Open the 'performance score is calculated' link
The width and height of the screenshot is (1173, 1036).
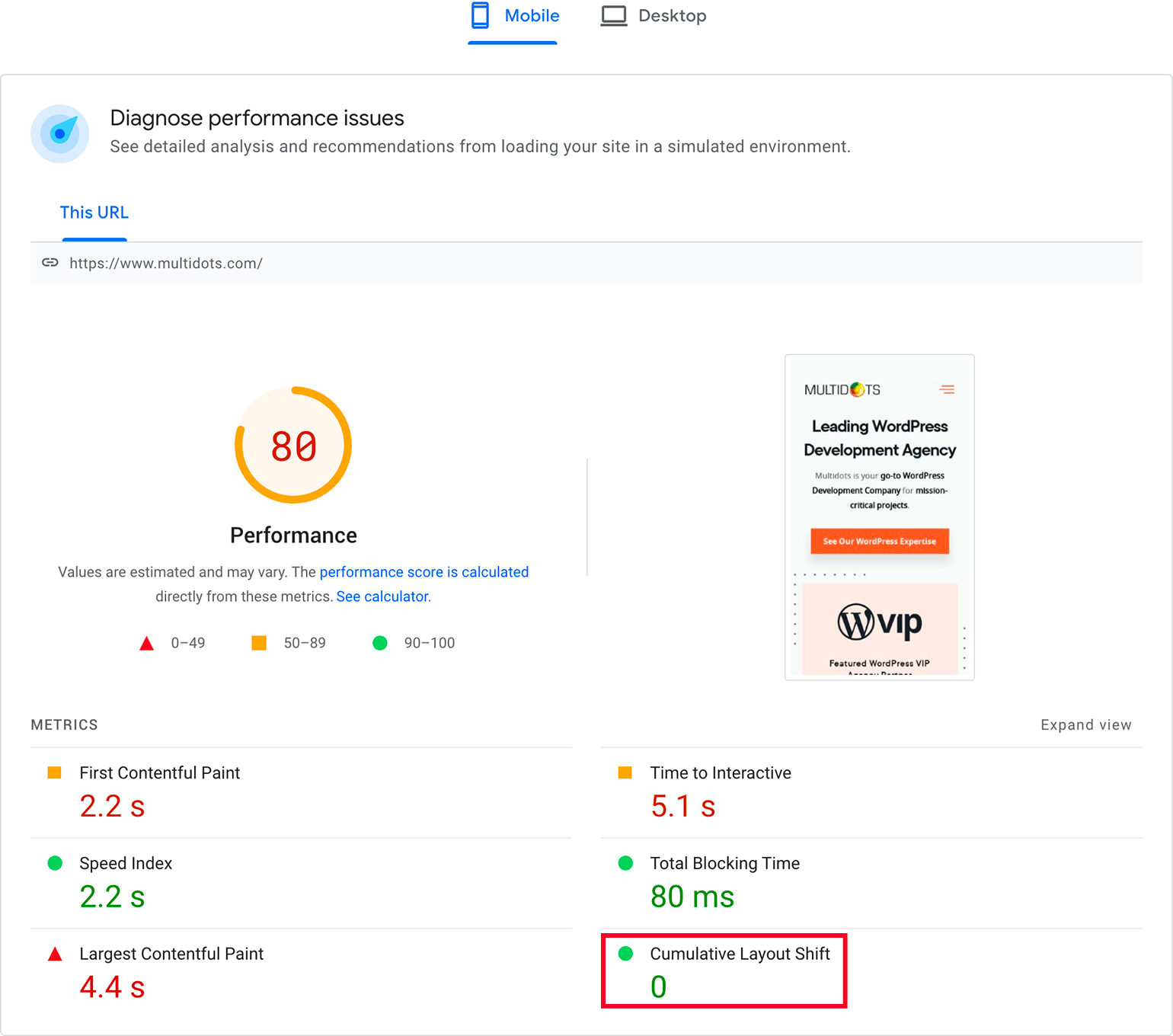[x=423, y=572]
